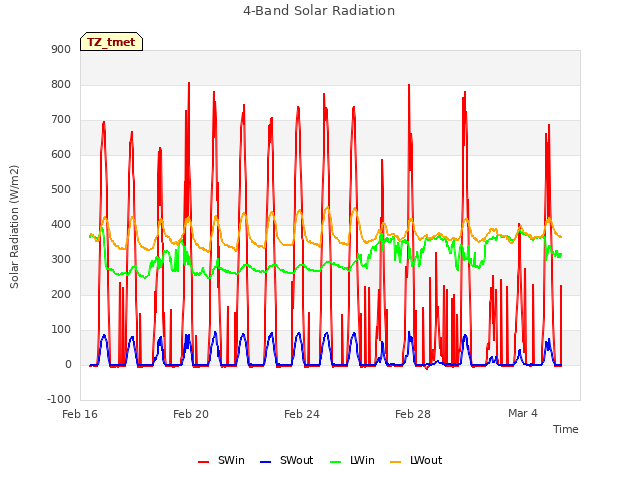Click the 500 y-axis tick label
640x480 pixels.
[61, 189]
